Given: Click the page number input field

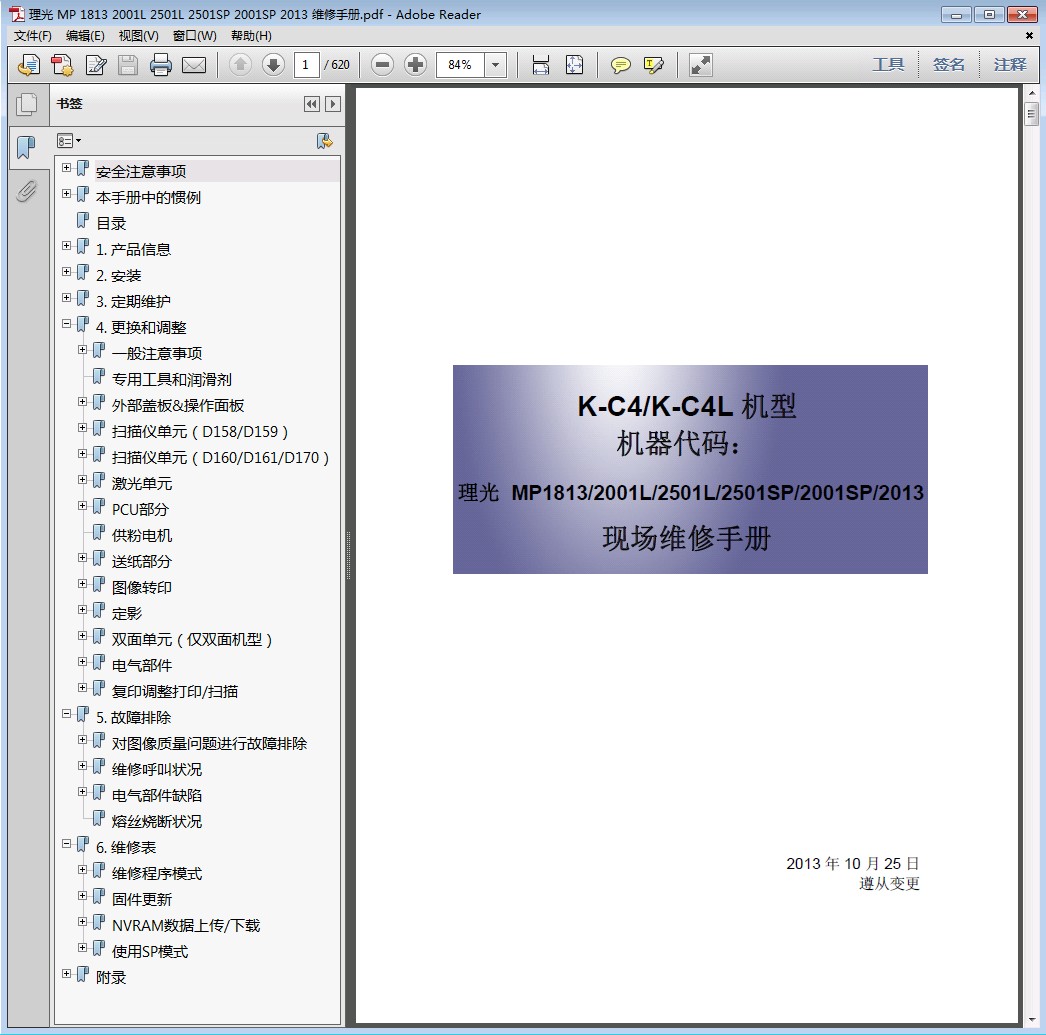Looking at the screenshot, I should coord(307,65).
